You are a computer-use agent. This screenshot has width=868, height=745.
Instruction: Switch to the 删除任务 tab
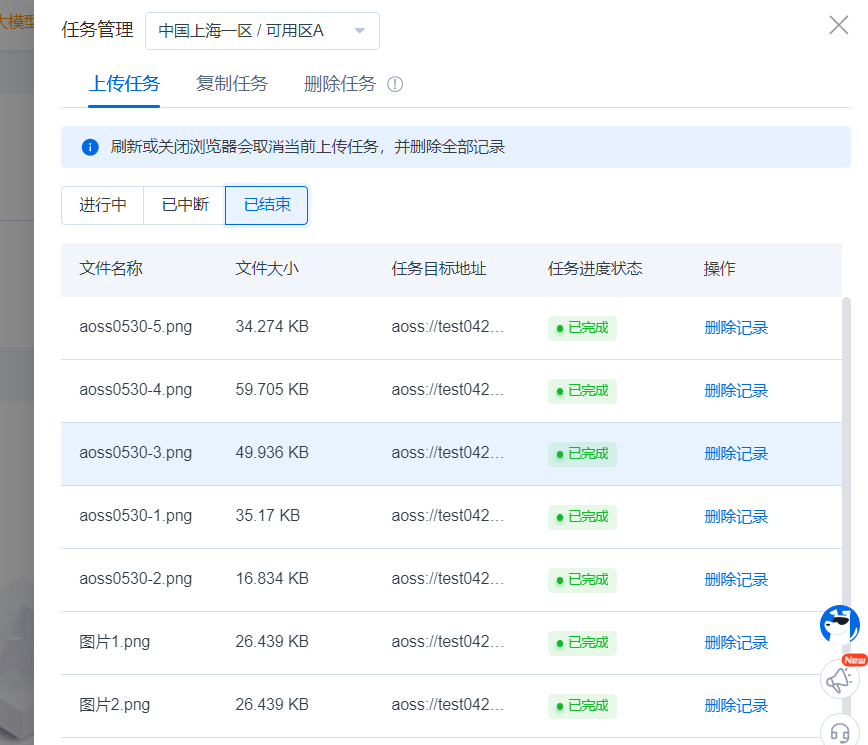pos(340,84)
